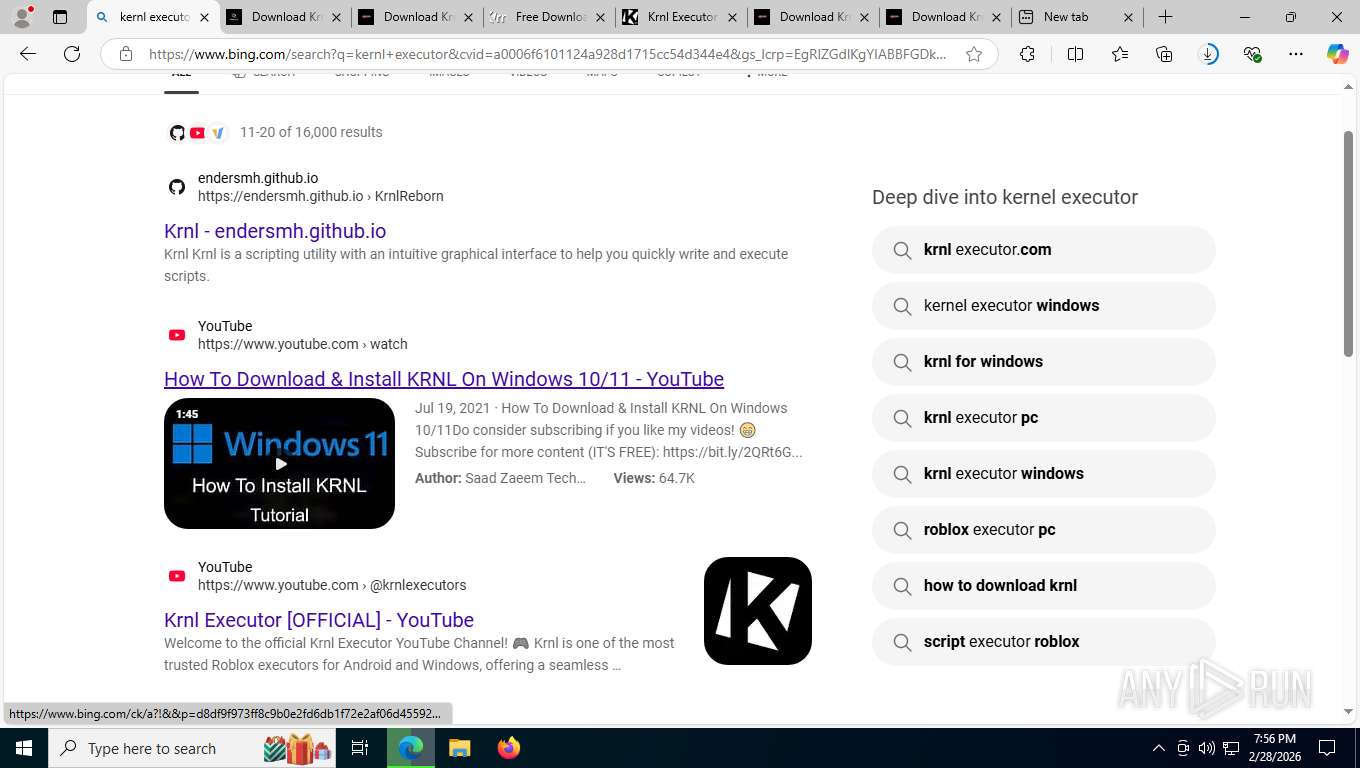Show hidden system tray icons
Image resolution: width=1360 pixels, height=768 pixels.
(x=1159, y=748)
